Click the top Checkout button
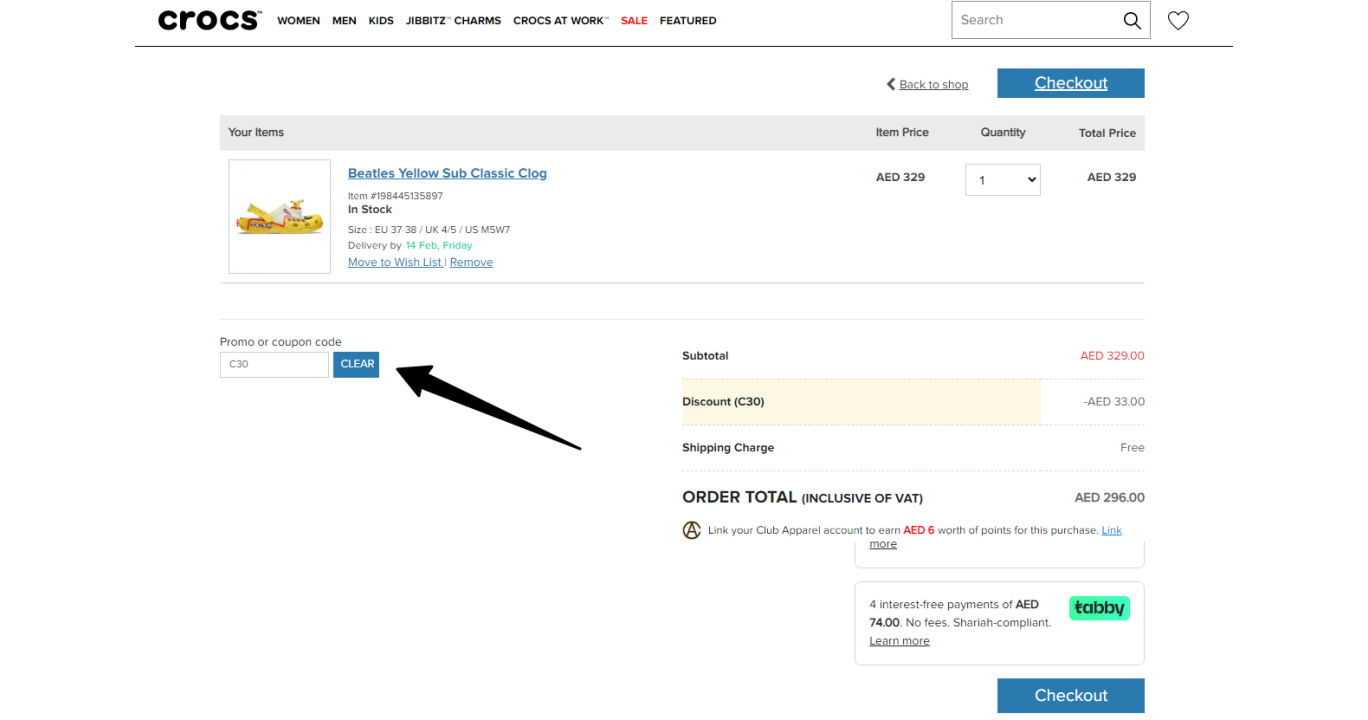 point(1071,83)
